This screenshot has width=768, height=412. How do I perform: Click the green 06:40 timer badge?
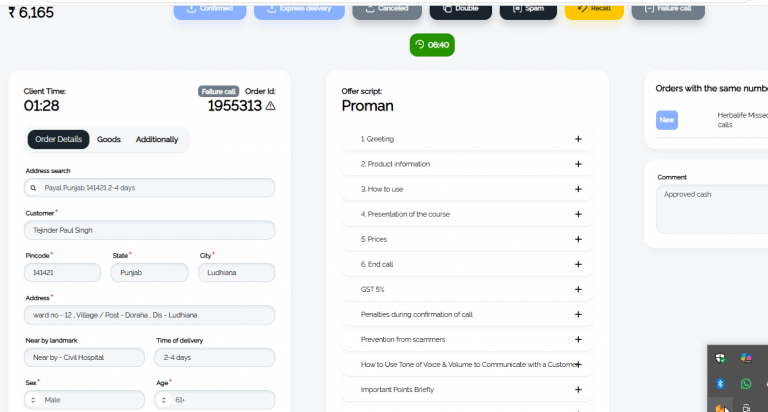click(432, 45)
